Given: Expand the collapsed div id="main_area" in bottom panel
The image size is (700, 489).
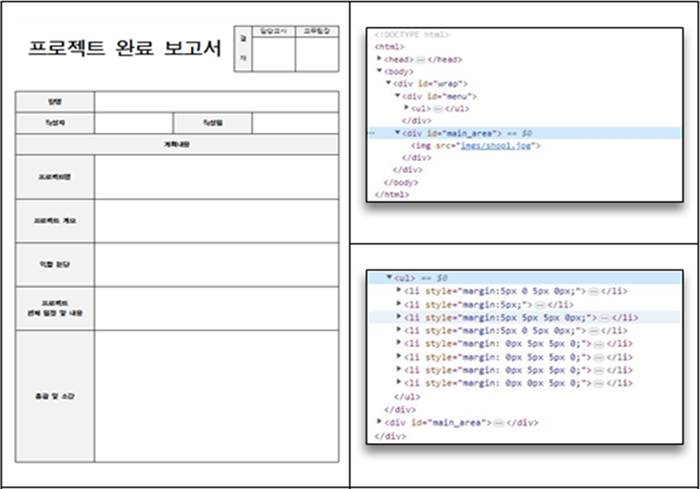Looking at the screenshot, I should (379, 421).
